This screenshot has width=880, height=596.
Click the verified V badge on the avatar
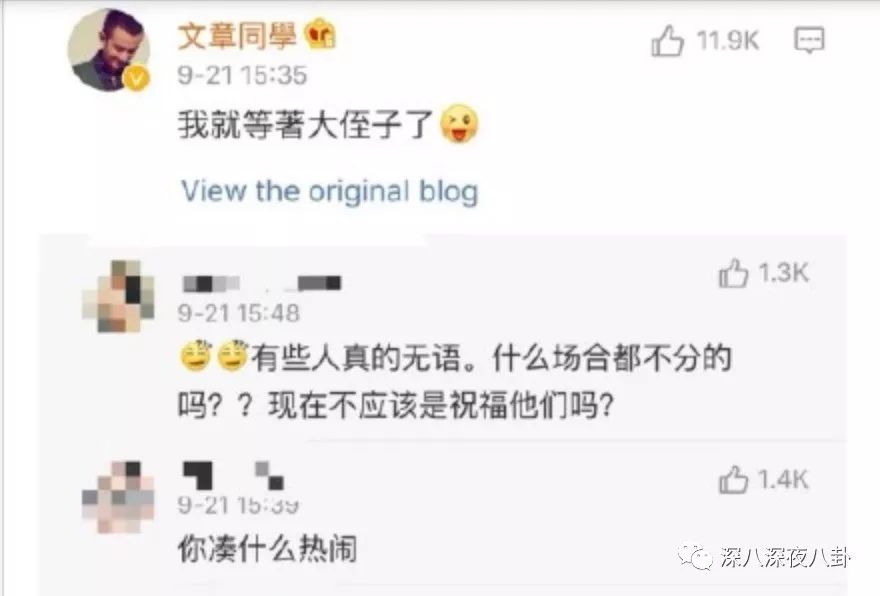point(136,79)
